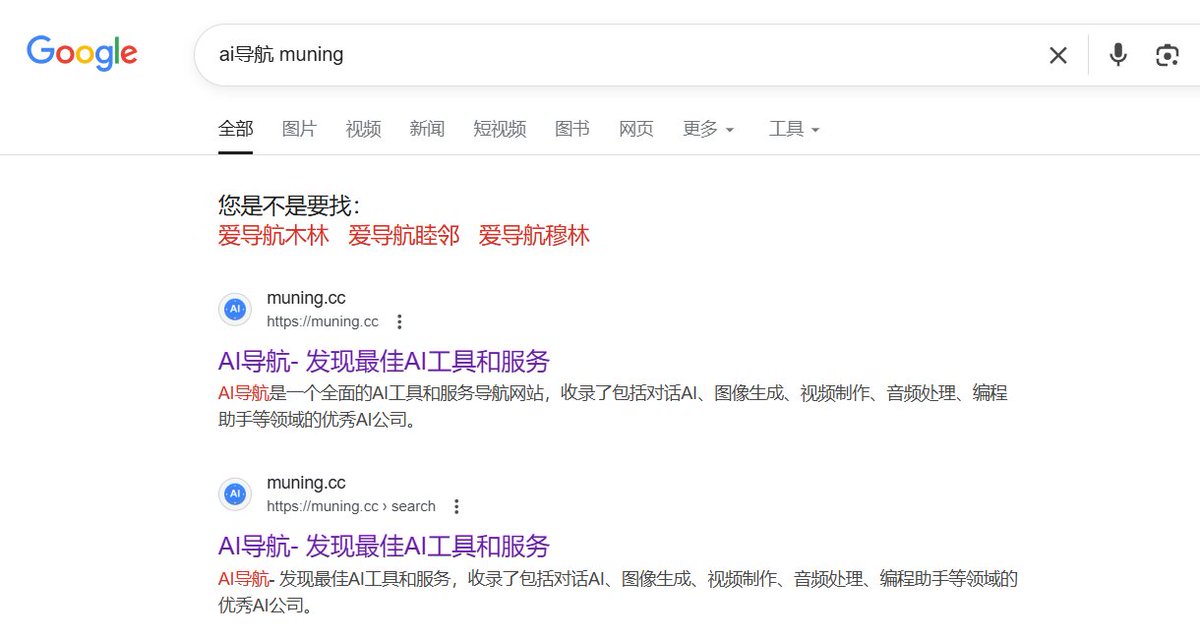This screenshot has height=638, width=1200.
Task: Clear the search box with X icon
Action: [x=1058, y=55]
